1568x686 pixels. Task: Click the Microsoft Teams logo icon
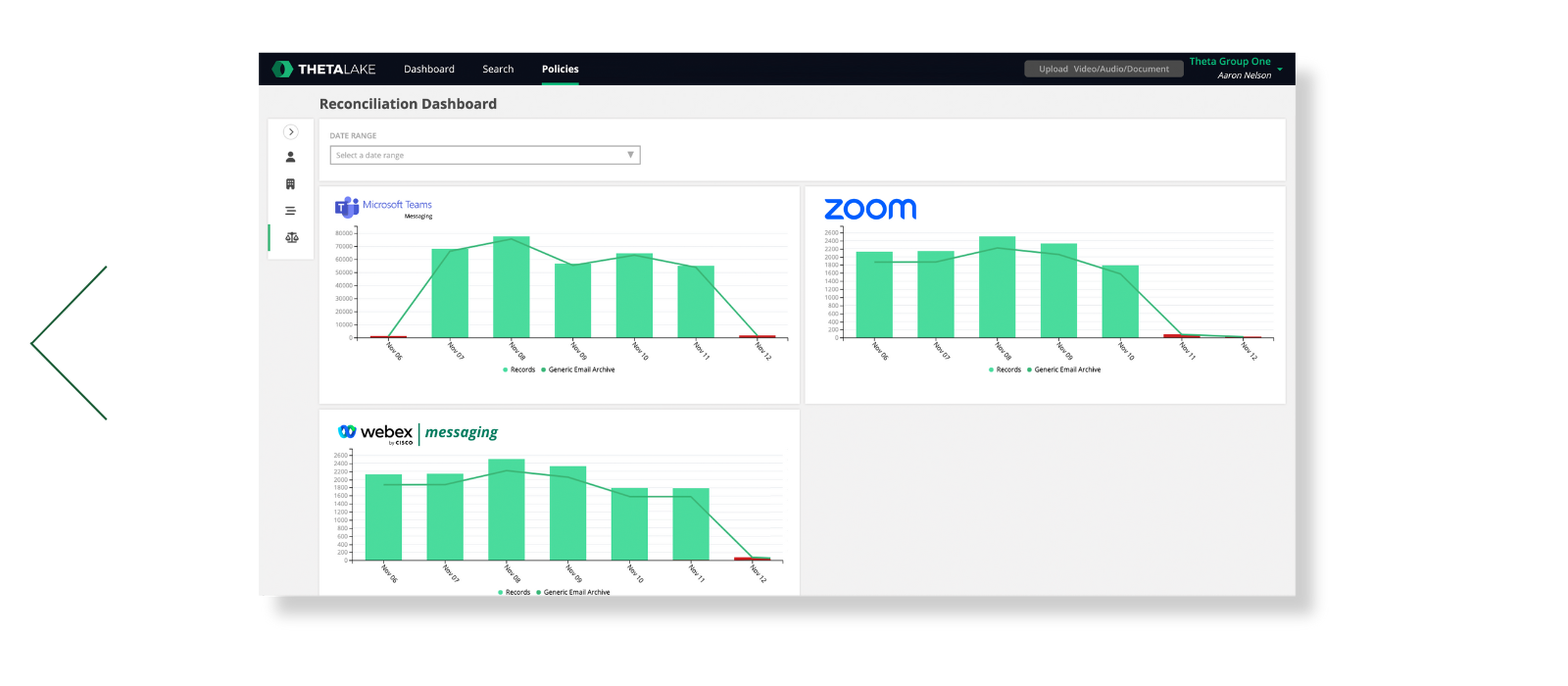(x=347, y=207)
